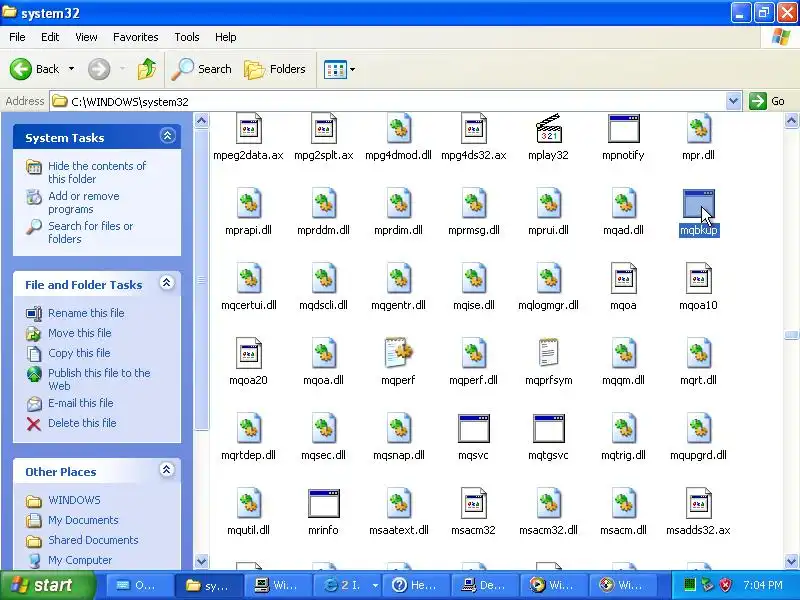This screenshot has height=600, width=800.
Task: Select the msacm32 file icon
Action: tap(473, 504)
